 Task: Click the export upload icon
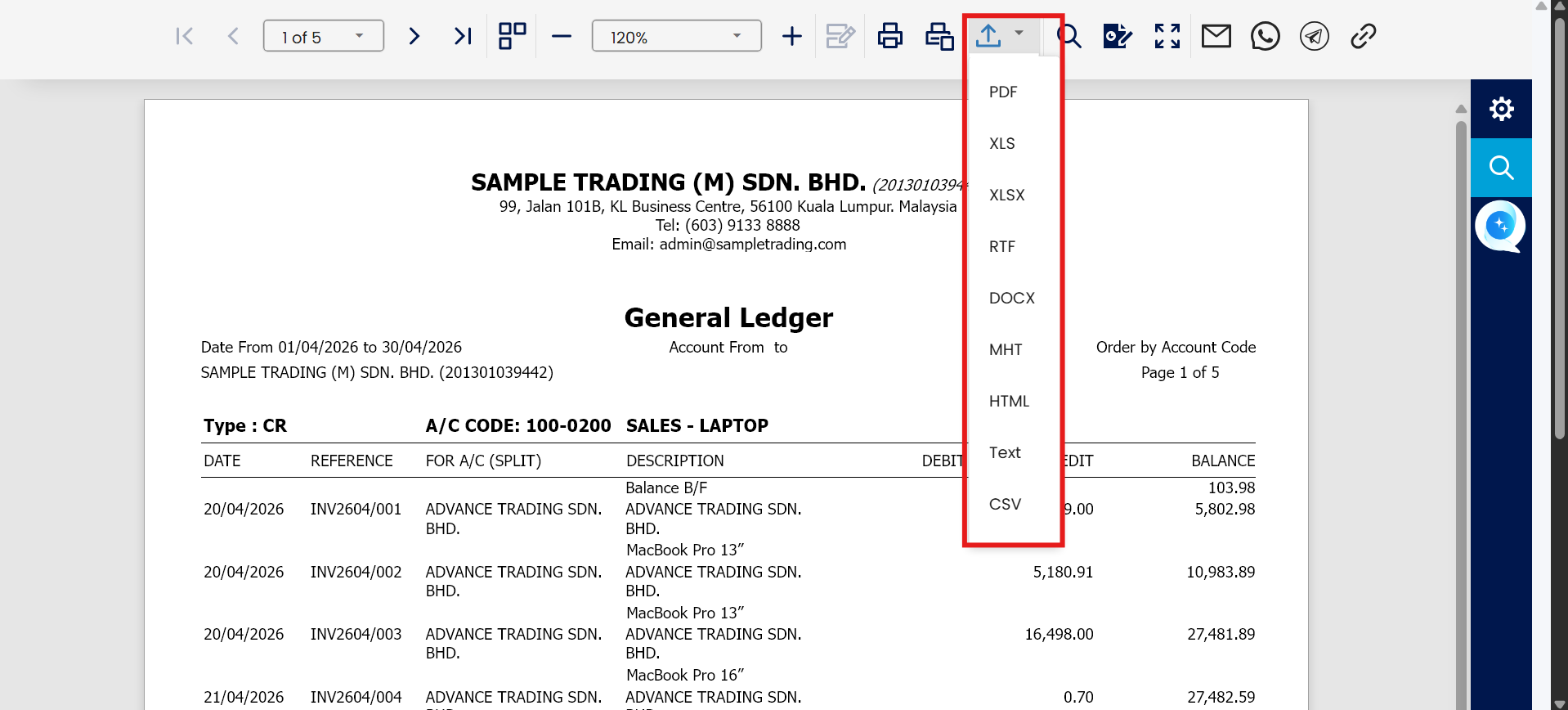[988, 36]
